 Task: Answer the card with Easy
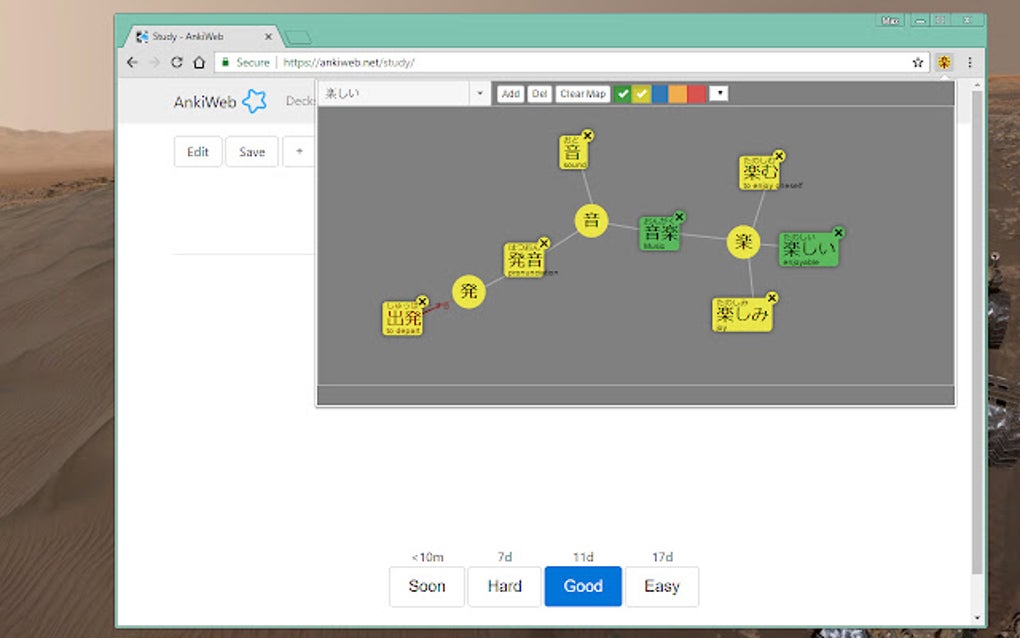[x=662, y=586]
